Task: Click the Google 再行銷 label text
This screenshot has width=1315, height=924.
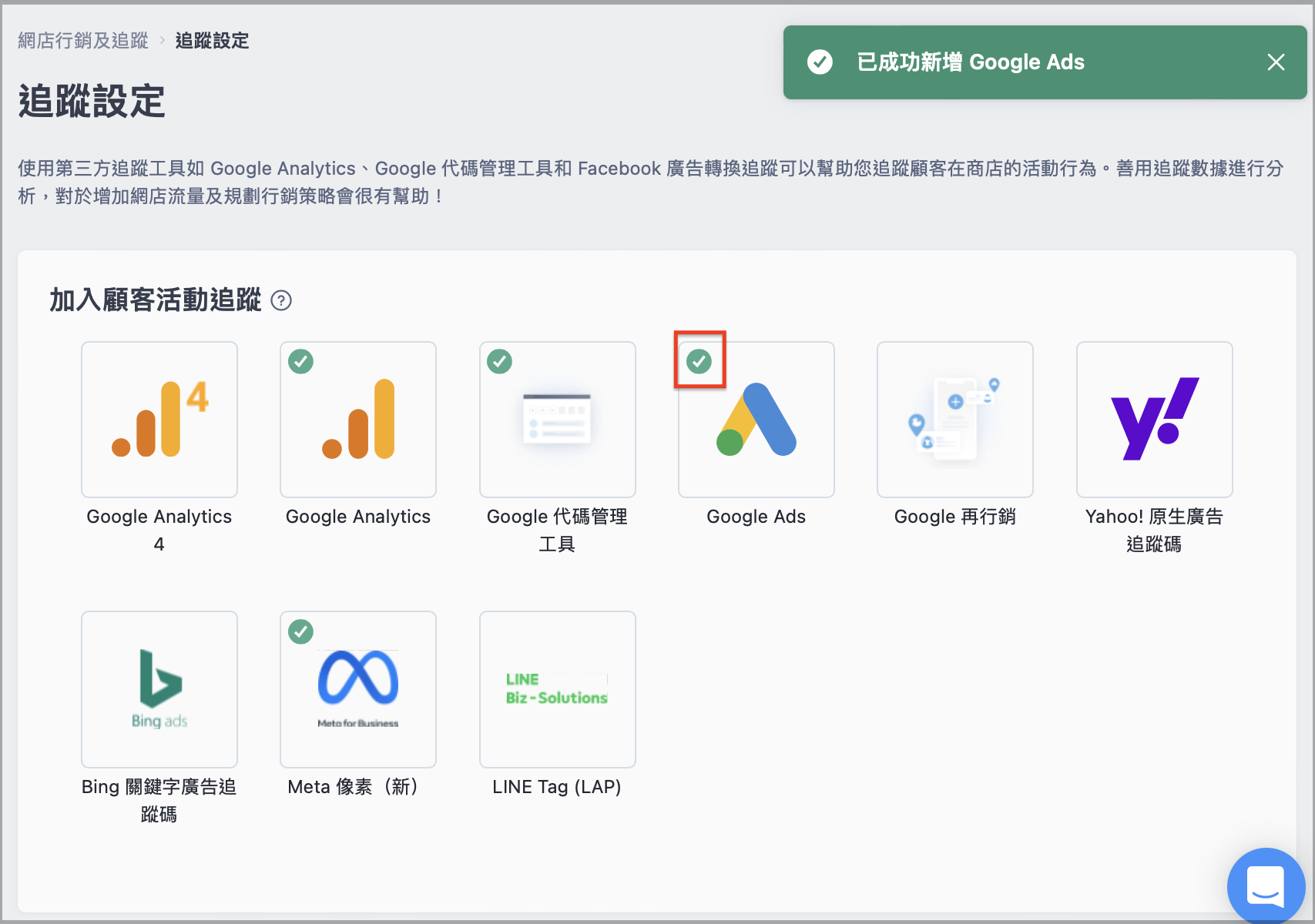Action: pos(955,517)
